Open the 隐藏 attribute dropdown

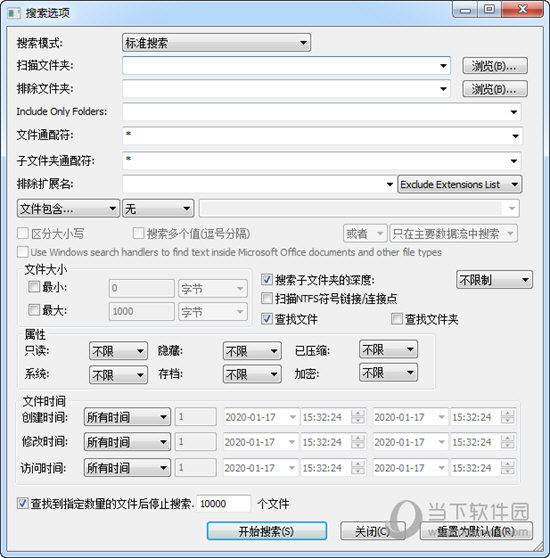tap(252, 351)
